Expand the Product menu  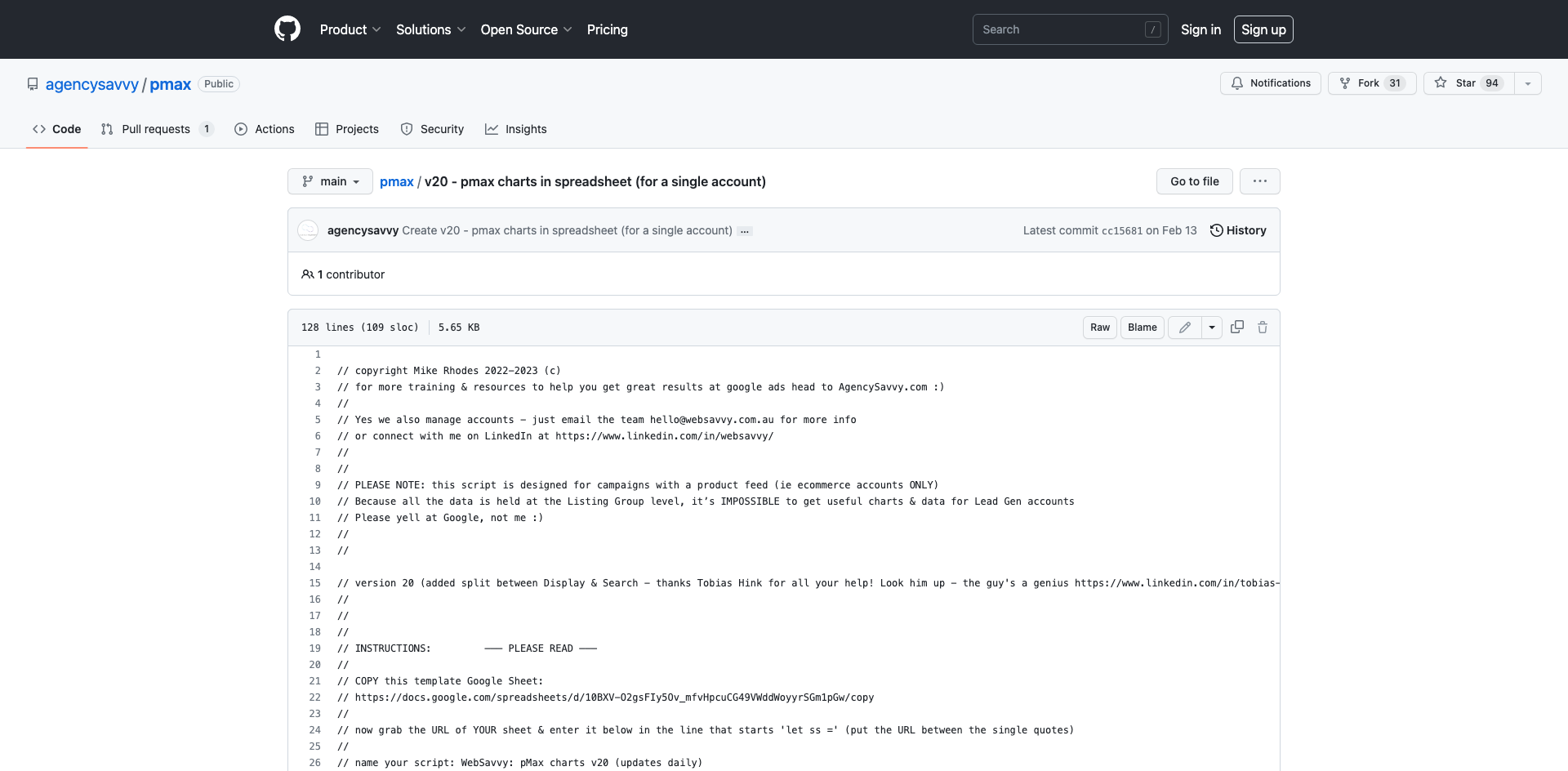pos(350,29)
